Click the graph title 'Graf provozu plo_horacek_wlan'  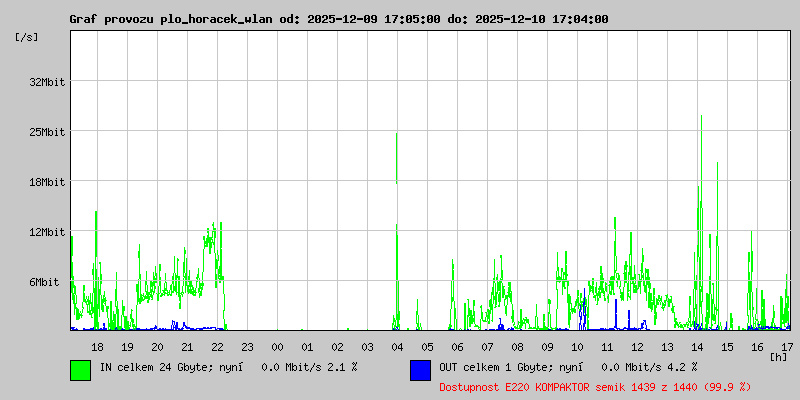pyautogui.click(x=171, y=19)
